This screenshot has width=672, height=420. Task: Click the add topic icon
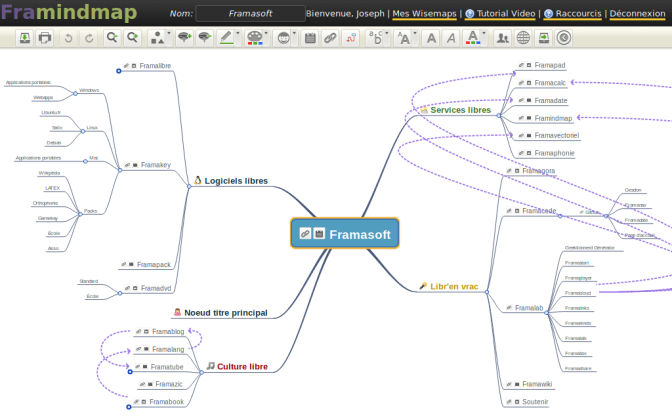pos(183,38)
